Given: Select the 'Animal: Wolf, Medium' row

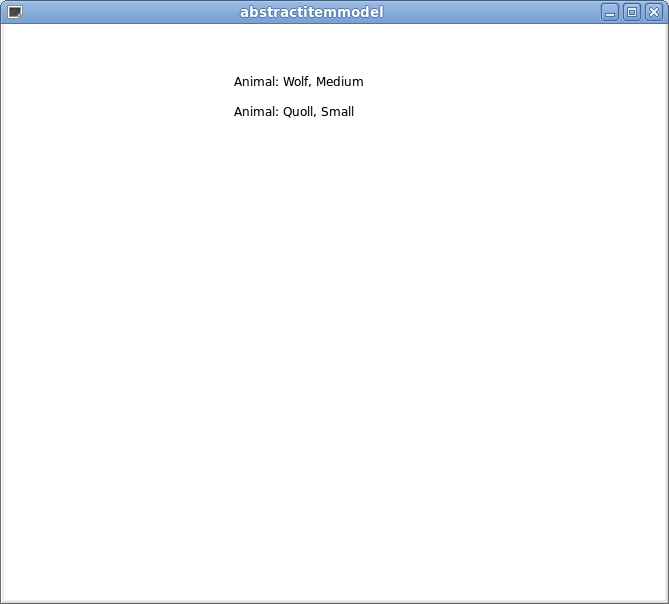Looking at the screenshot, I should tap(298, 81).
